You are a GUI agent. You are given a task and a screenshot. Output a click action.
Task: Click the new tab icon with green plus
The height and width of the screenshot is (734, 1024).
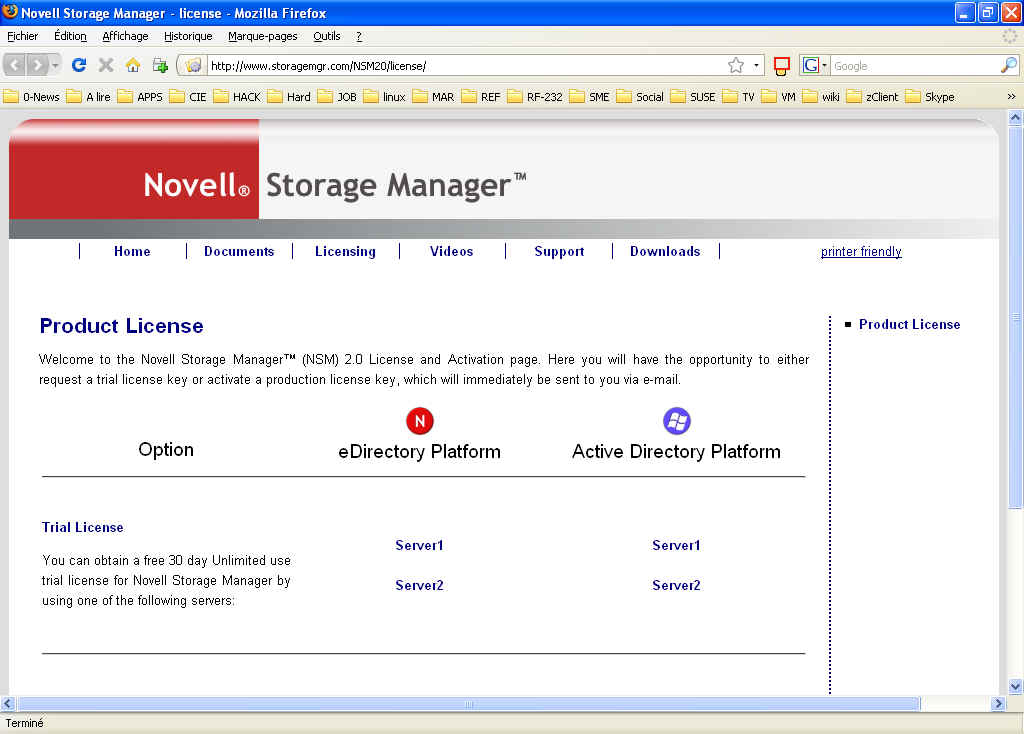tap(160, 65)
